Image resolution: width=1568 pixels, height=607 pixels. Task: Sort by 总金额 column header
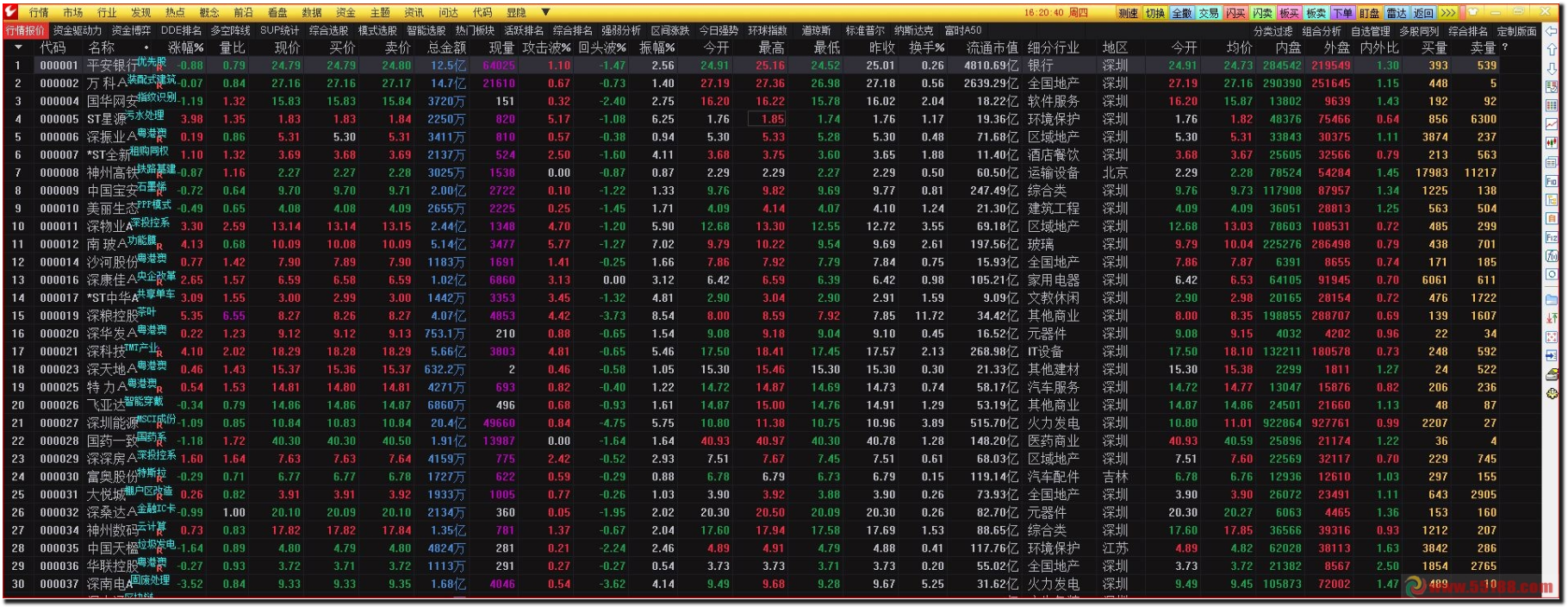[446, 47]
